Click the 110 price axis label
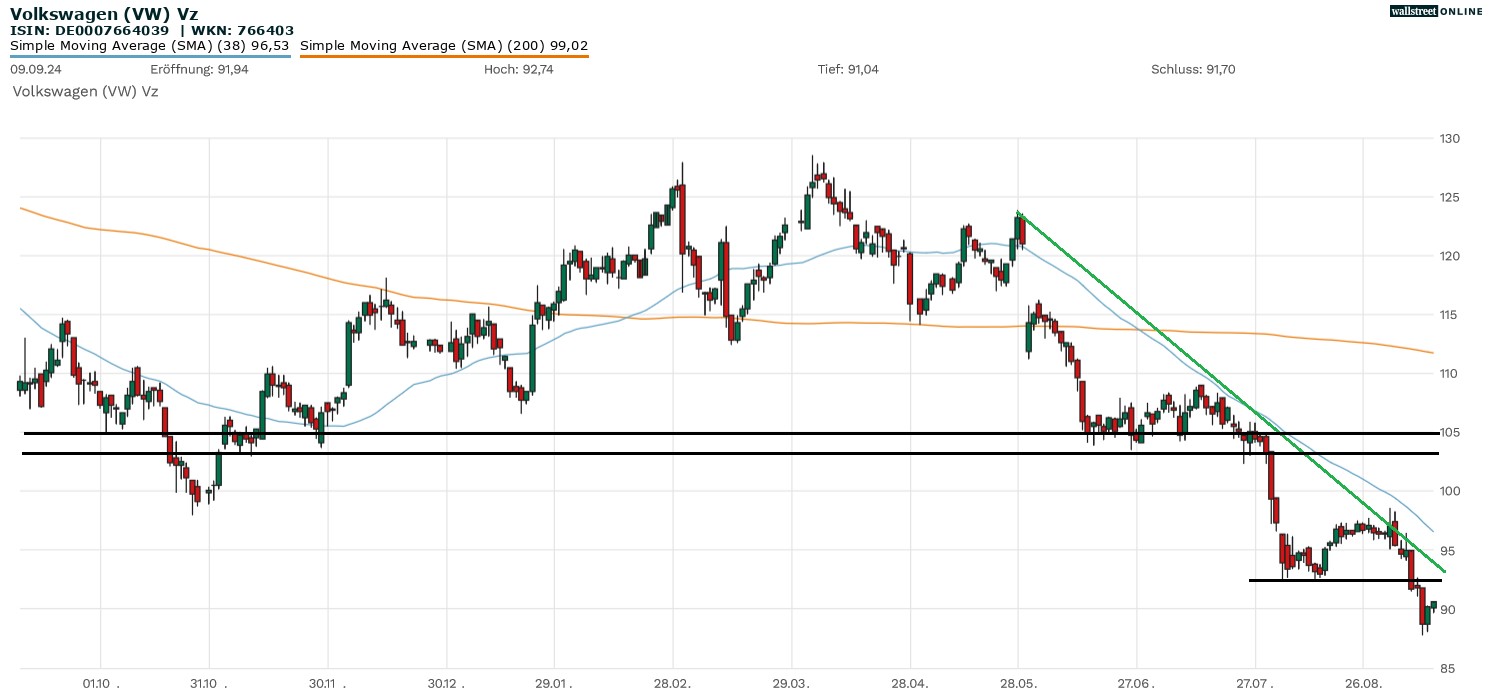Viewport: 1490px width, 689px height. (x=1449, y=374)
